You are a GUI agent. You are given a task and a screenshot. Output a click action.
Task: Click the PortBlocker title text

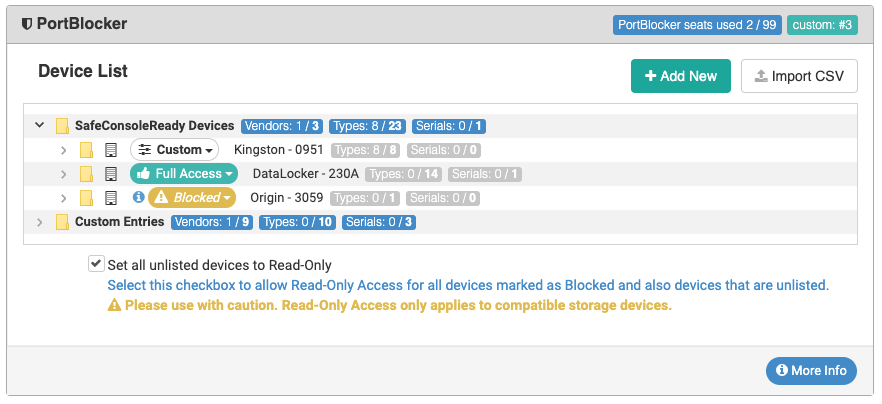pos(82,24)
